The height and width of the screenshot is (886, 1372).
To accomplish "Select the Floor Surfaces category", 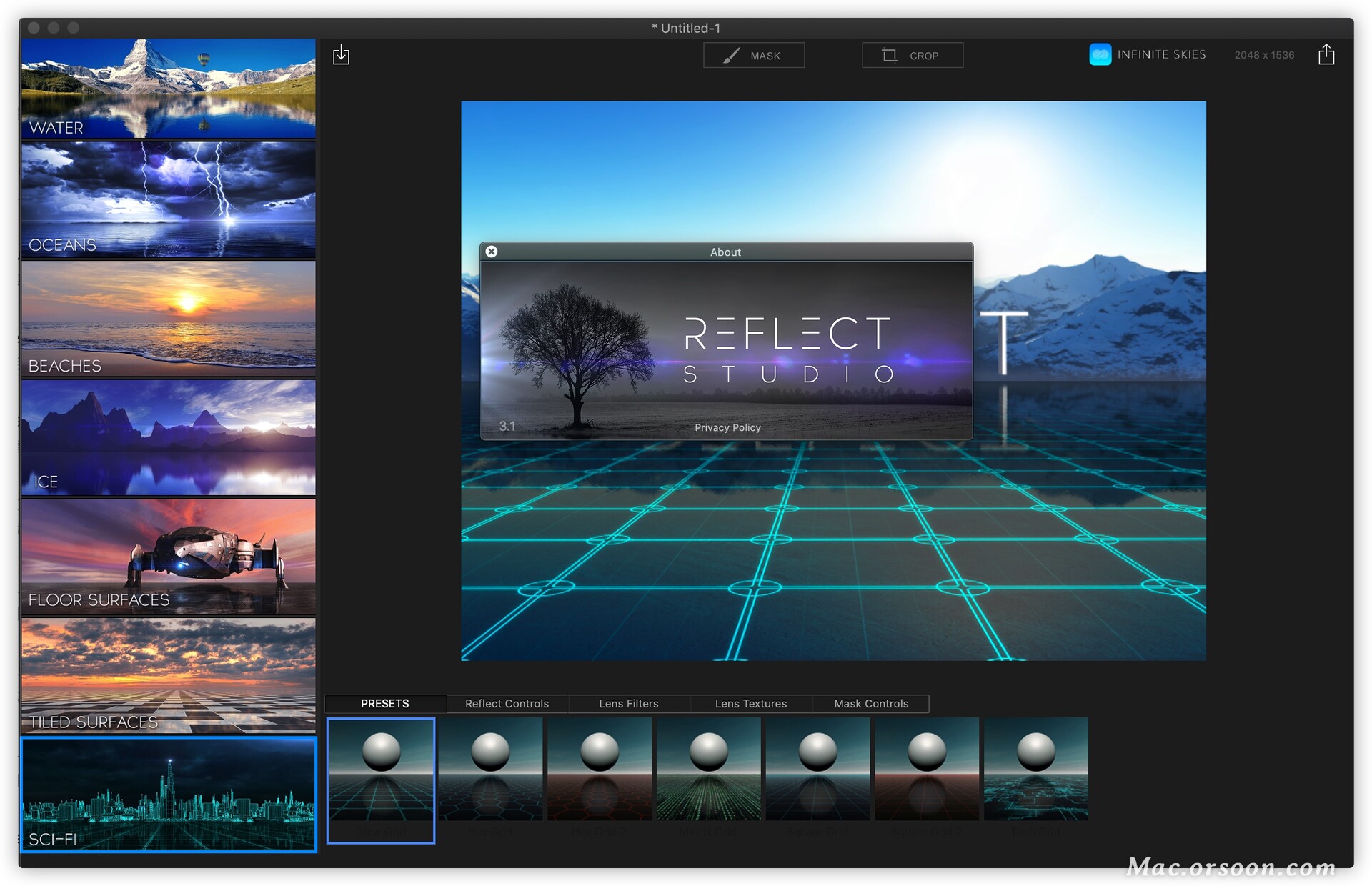I will pos(168,557).
